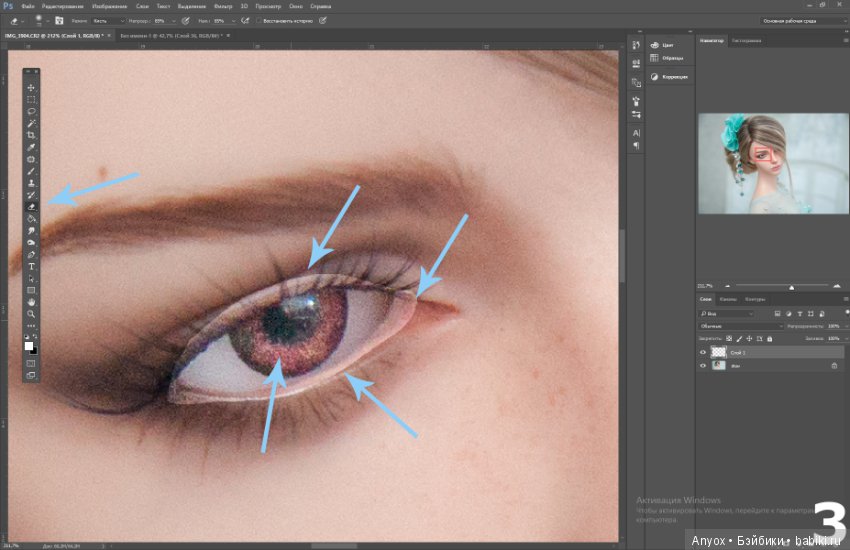Toggle pixel layer filter in Layers panel
Image resolution: width=850 pixels, height=550 pixels.
coord(777,314)
